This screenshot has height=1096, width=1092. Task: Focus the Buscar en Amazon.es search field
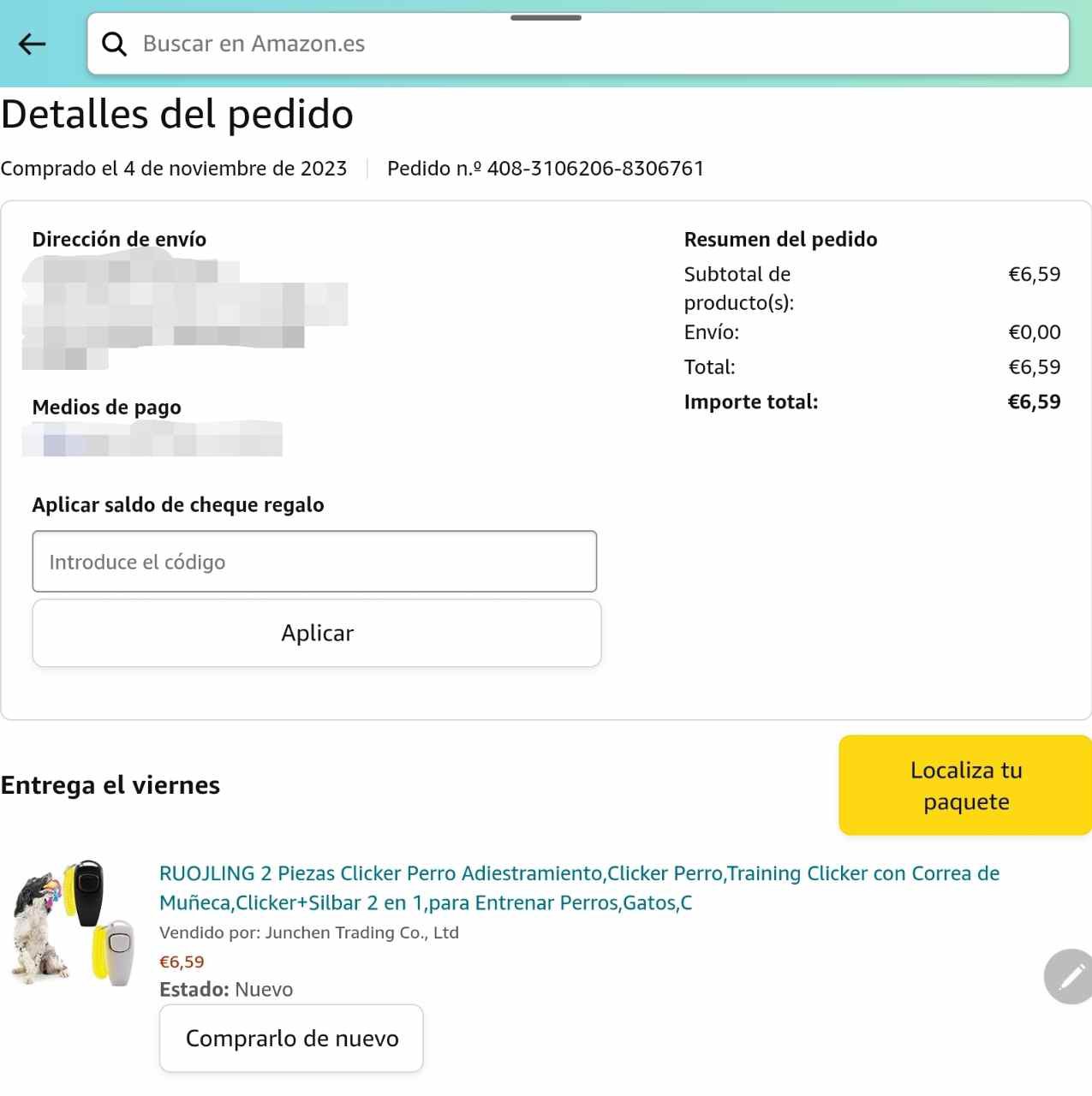coord(582,44)
